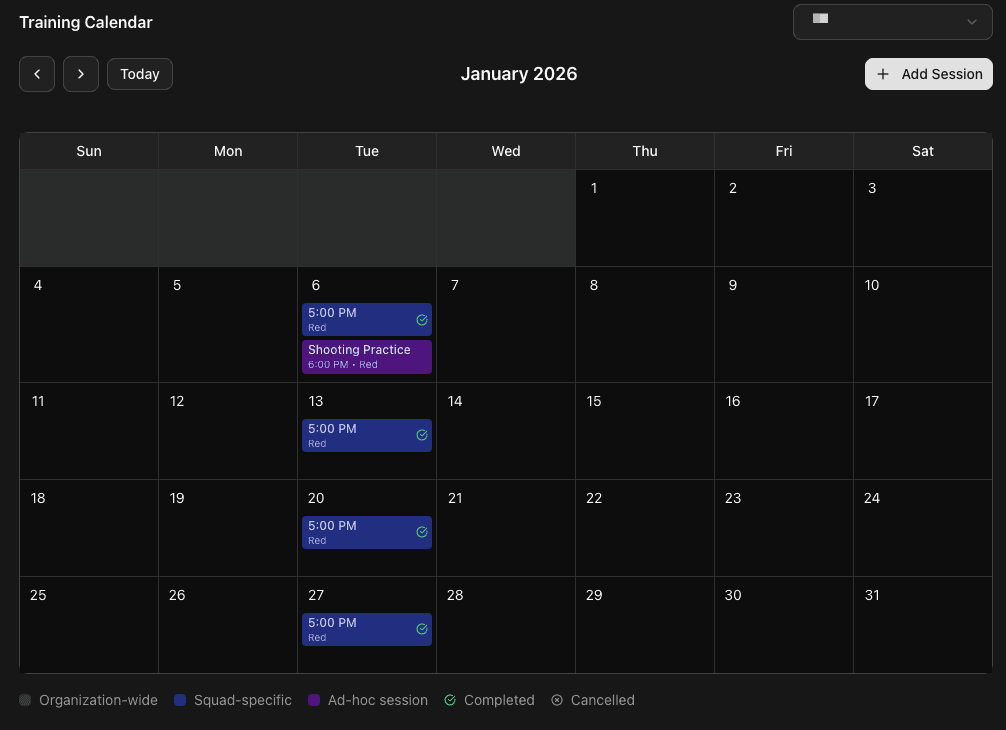Open the selector dropdown at the top right

click(891, 21)
